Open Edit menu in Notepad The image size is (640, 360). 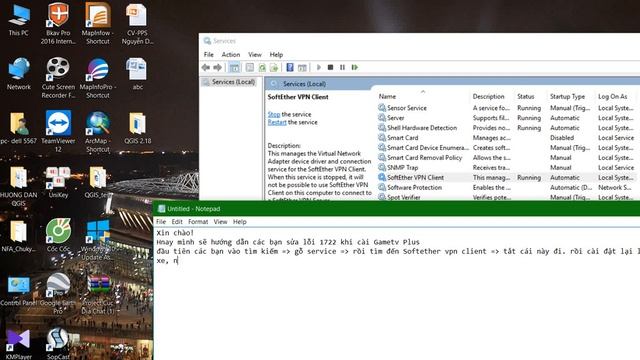[177, 222]
